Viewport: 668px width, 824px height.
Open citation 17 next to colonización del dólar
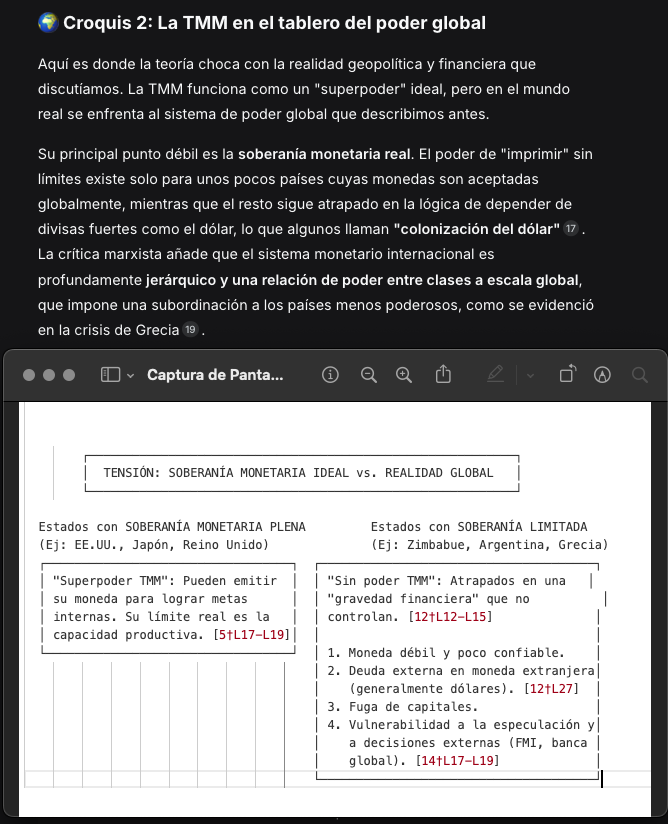pos(571,229)
